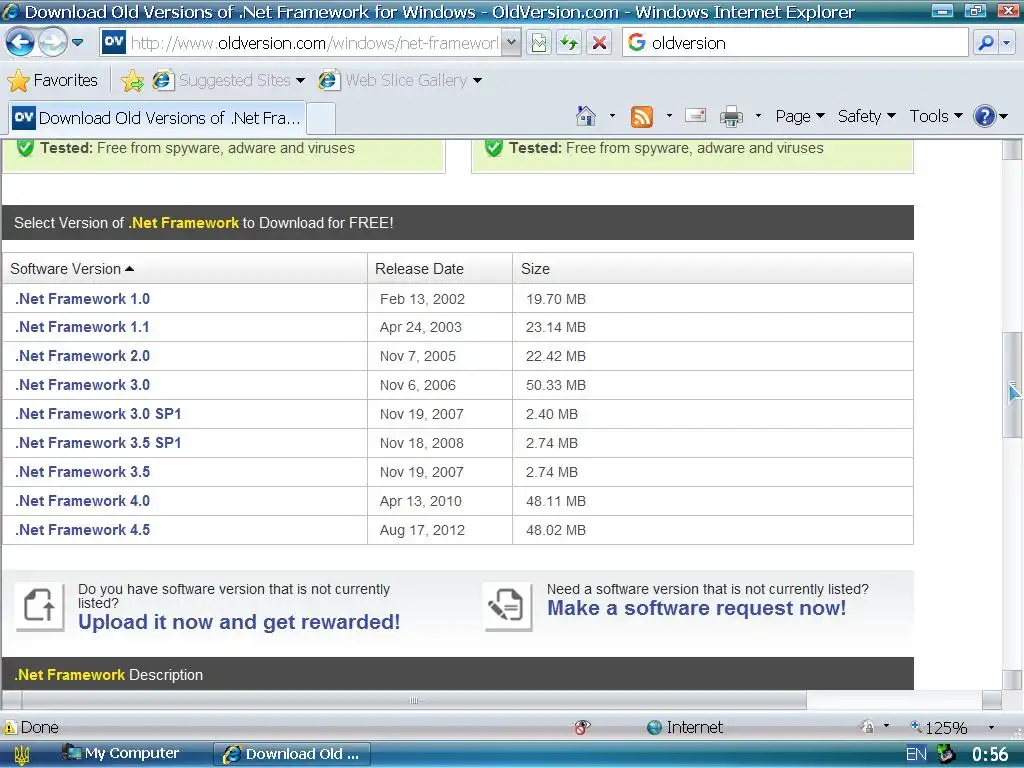Expand the Print dropdown arrow
The height and width of the screenshot is (768, 1024).
click(x=758, y=116)
